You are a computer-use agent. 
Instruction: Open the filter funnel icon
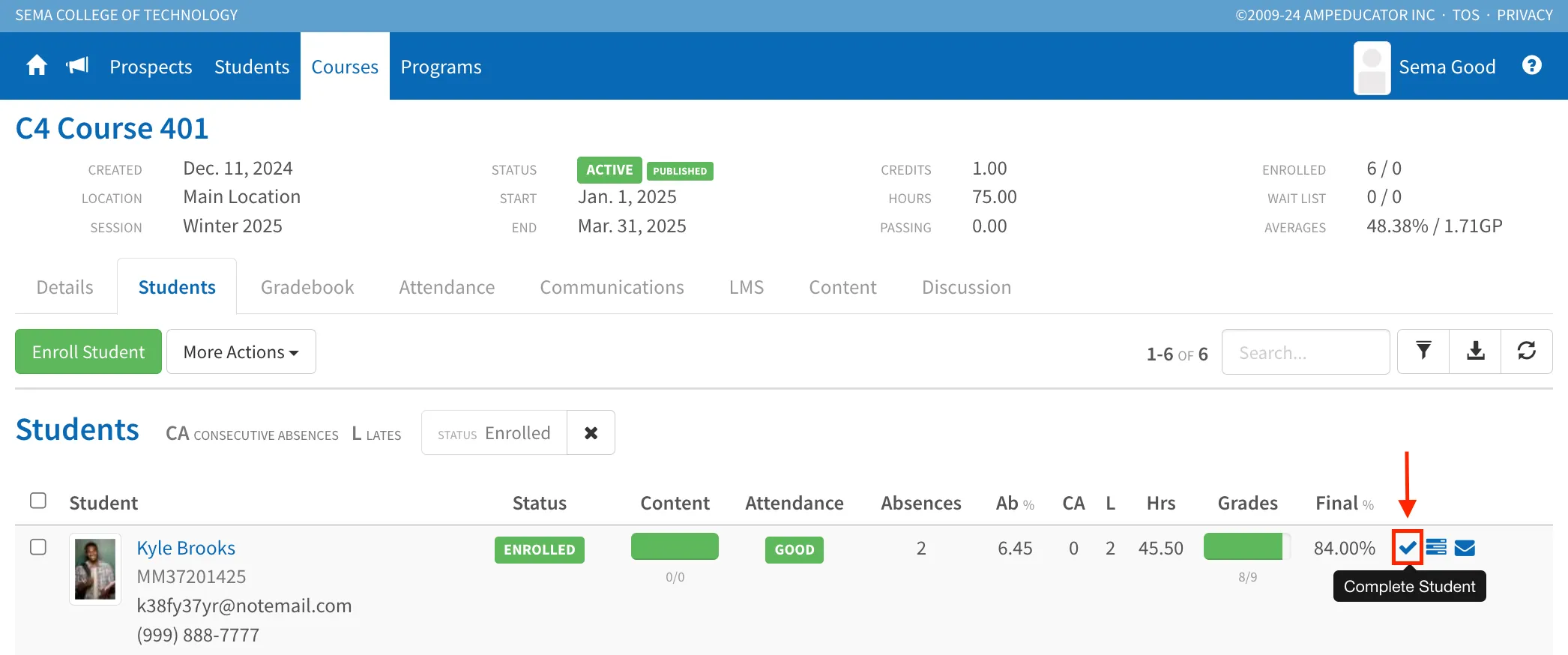pyautogui.click(x=1423, y=351)
